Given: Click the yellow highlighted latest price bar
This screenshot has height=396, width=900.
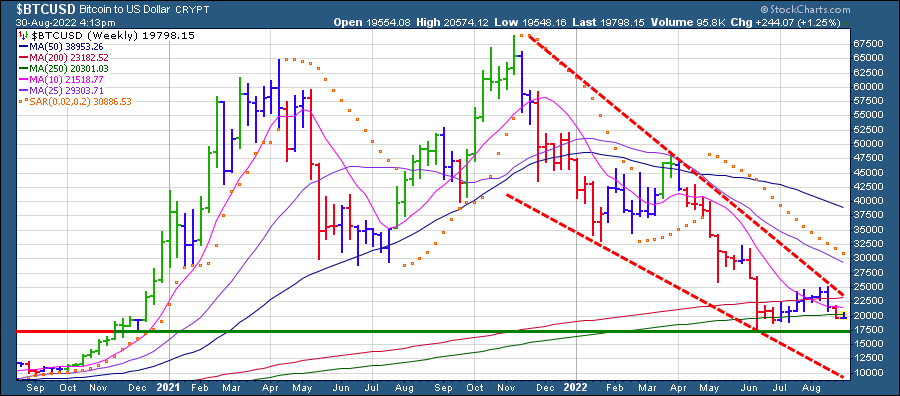Looking at the screenshot, I should click(843, 314).
